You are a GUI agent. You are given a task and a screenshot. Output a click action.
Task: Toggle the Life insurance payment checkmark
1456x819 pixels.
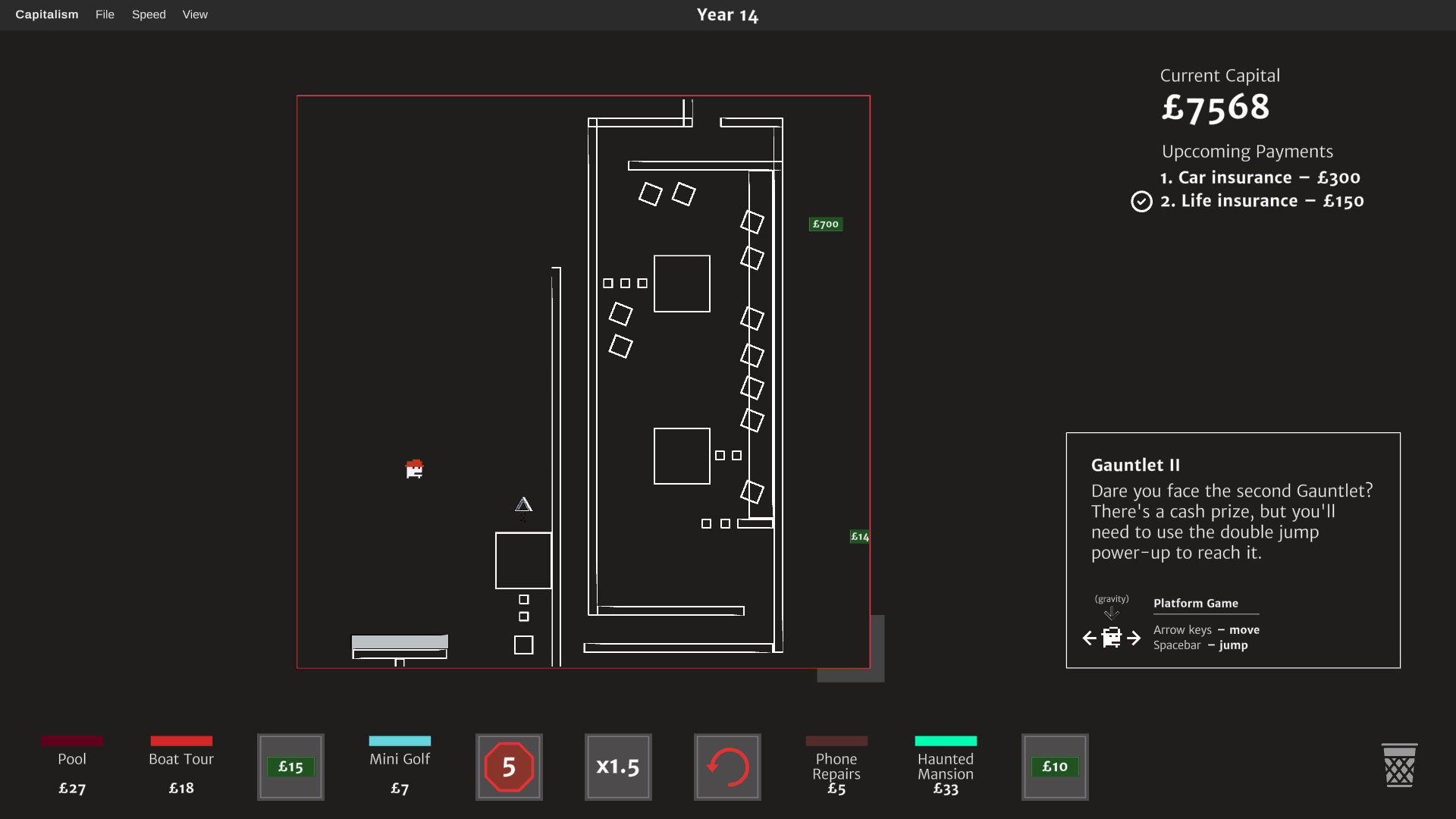1141,201
